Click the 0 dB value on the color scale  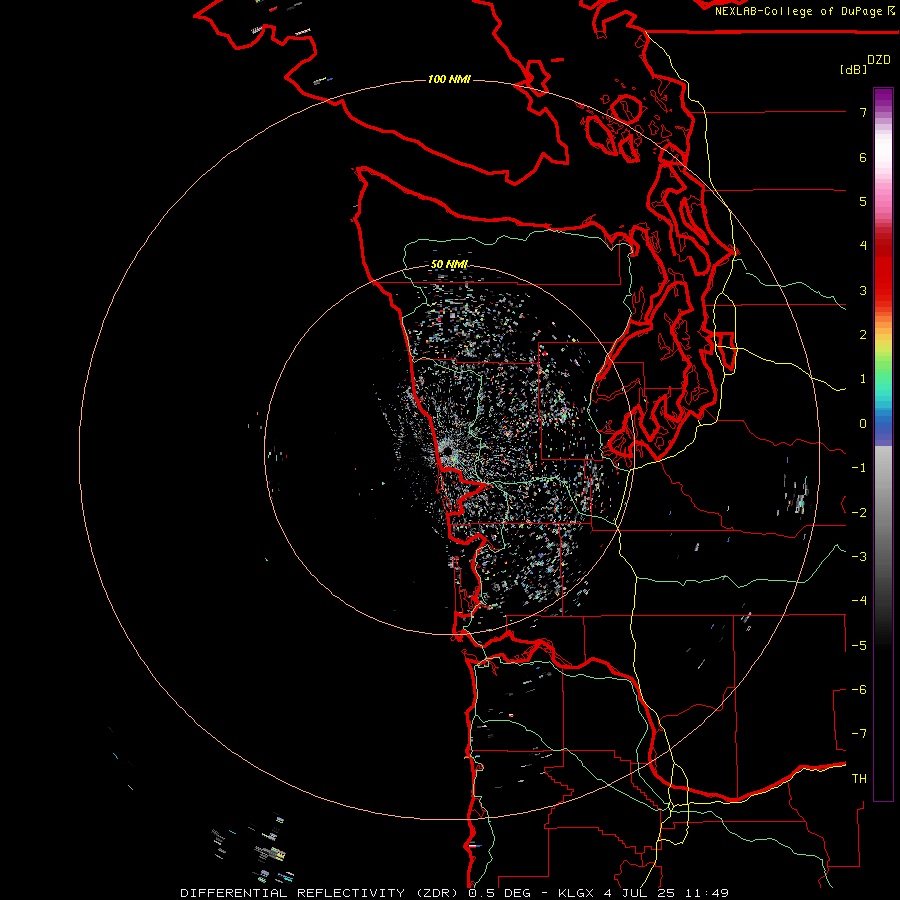(x=863, y=424)
